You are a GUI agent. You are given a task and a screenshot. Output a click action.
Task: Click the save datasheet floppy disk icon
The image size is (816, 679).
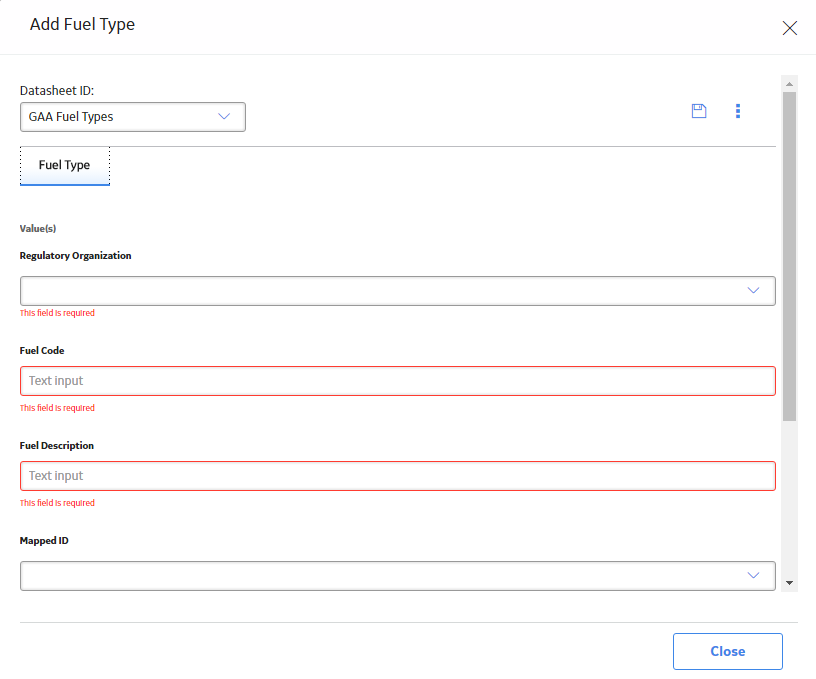[698, 111]
